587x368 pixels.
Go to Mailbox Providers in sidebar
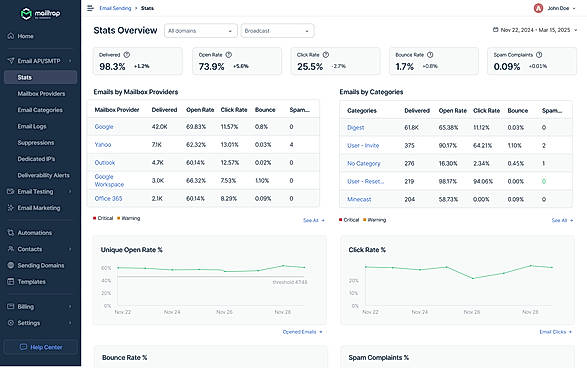[41, 94]
